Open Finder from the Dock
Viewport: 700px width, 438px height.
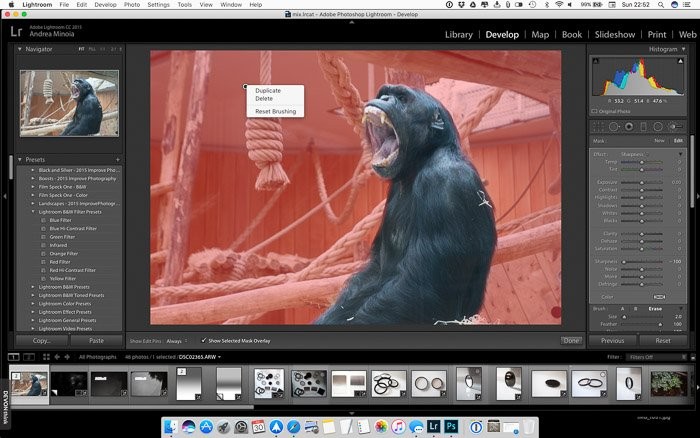[x=171, y=427]
